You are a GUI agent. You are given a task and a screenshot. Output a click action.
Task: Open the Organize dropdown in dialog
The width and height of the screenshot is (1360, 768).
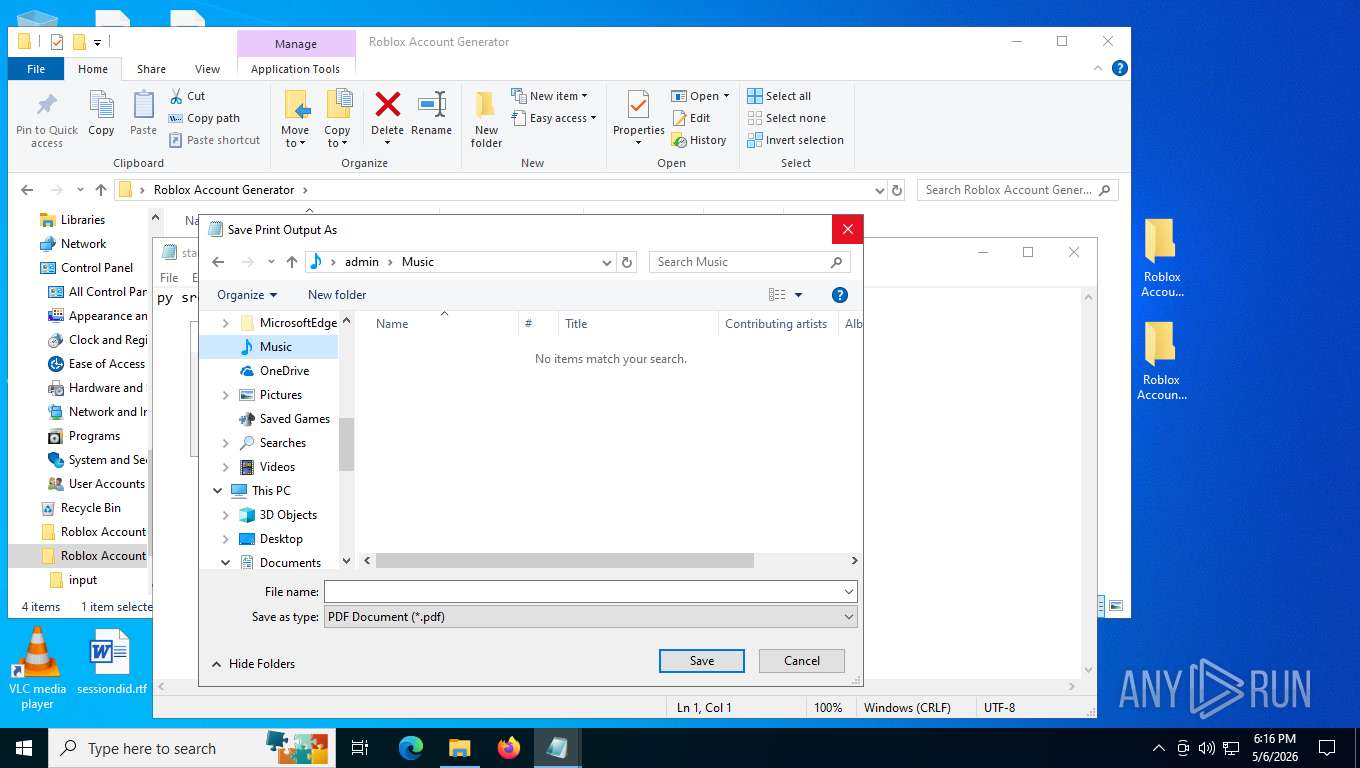click(x=247, y=295)
